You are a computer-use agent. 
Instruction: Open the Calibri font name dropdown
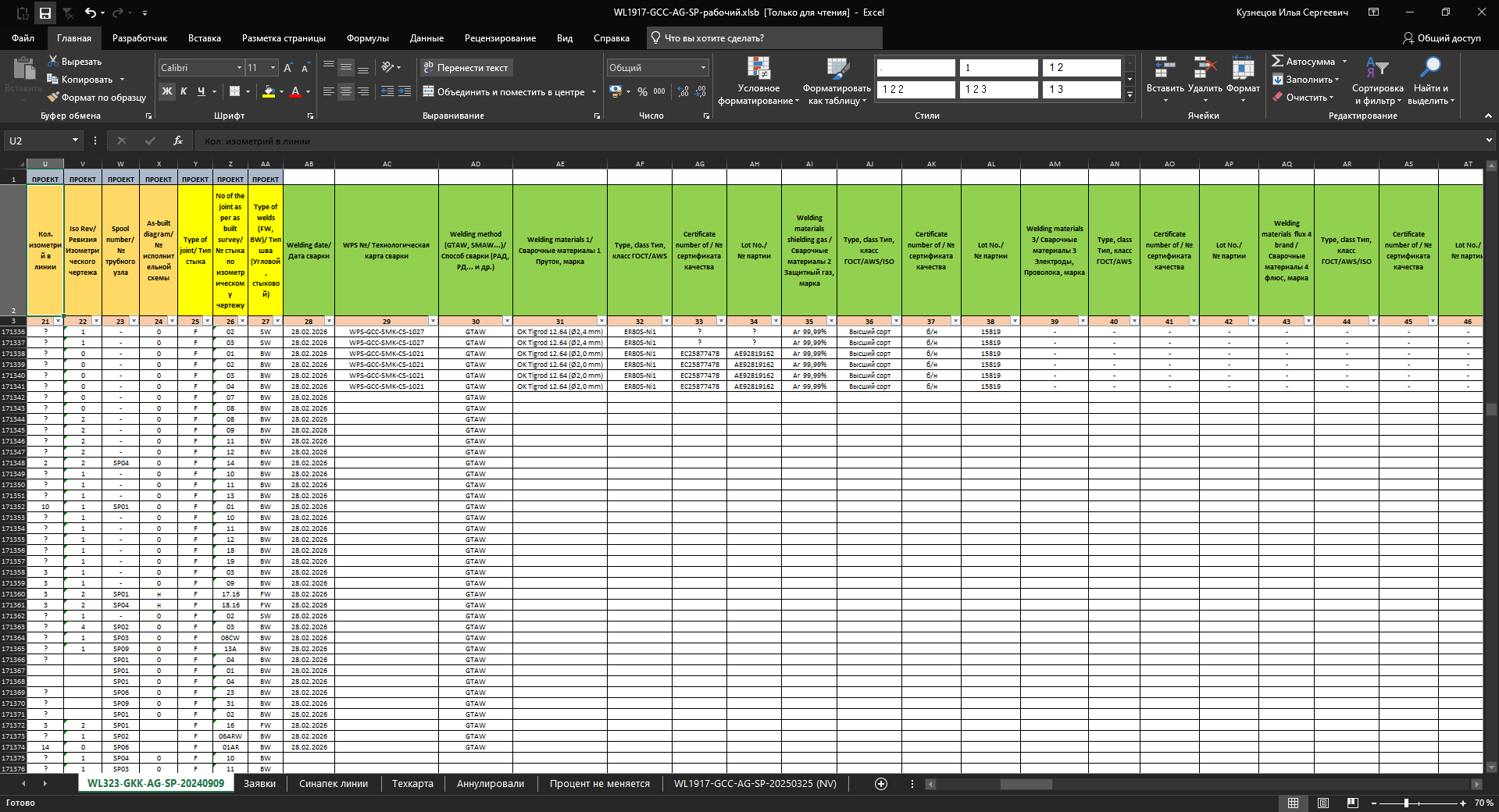(239, 68)
